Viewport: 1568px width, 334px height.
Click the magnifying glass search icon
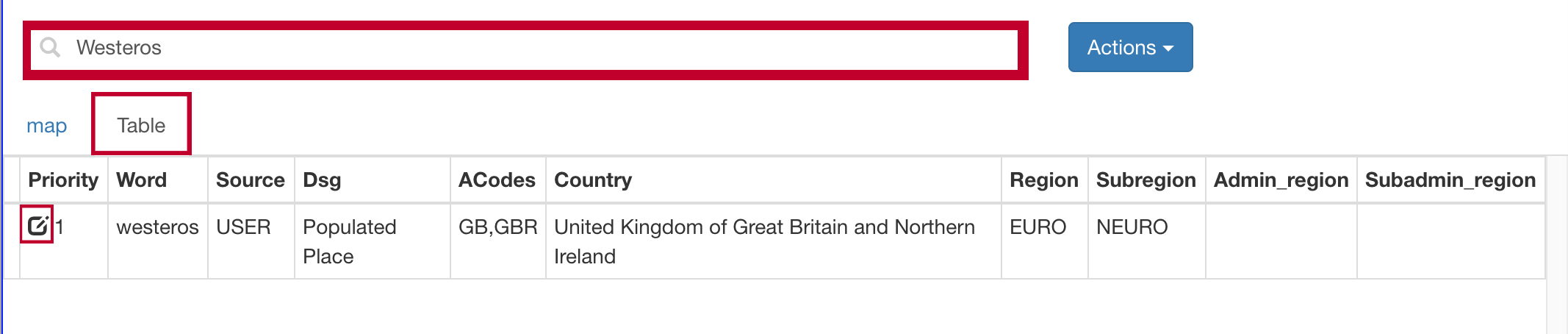[x=50, y=48]
